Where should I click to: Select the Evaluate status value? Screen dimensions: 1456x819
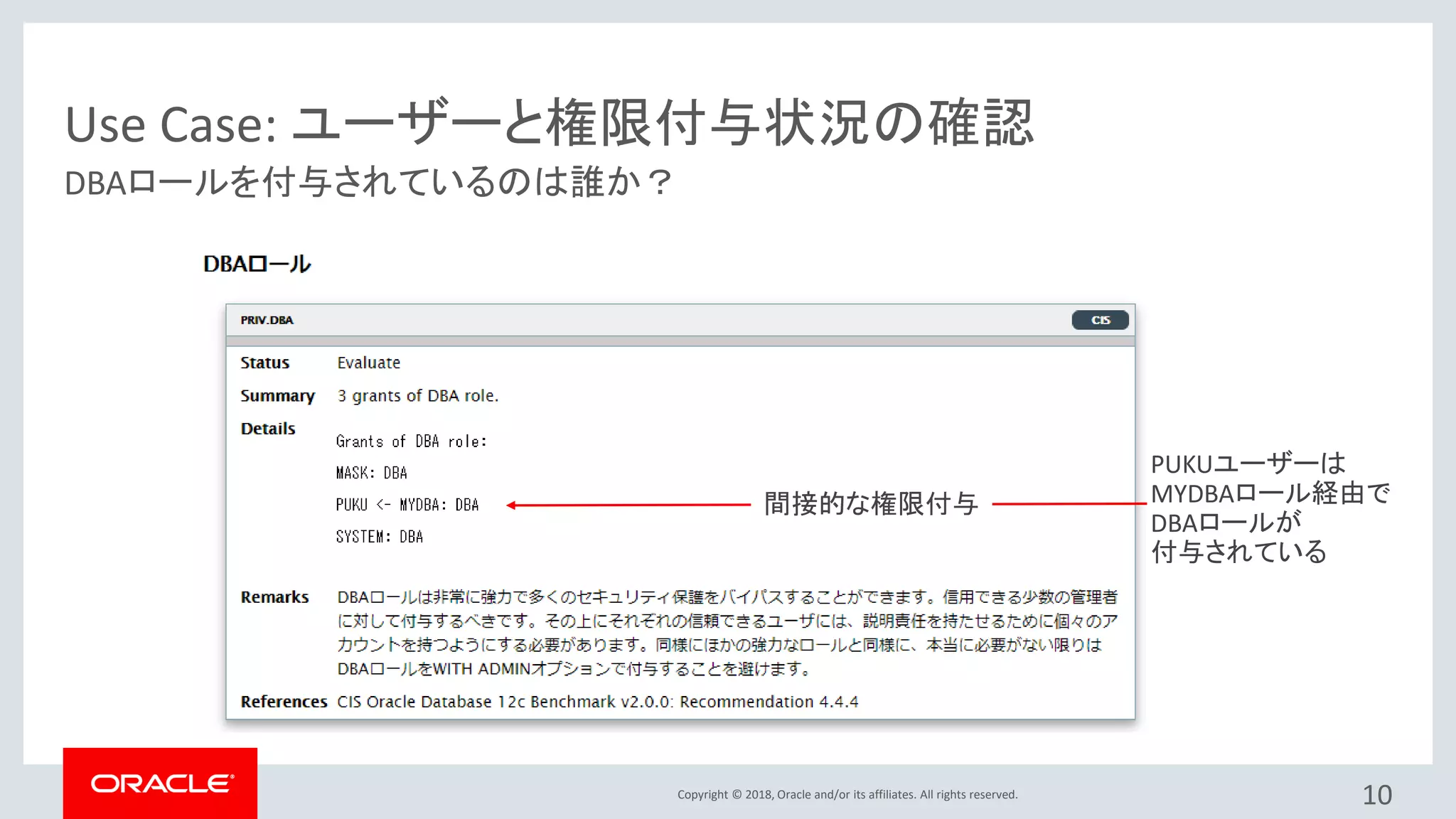(368, 363)
